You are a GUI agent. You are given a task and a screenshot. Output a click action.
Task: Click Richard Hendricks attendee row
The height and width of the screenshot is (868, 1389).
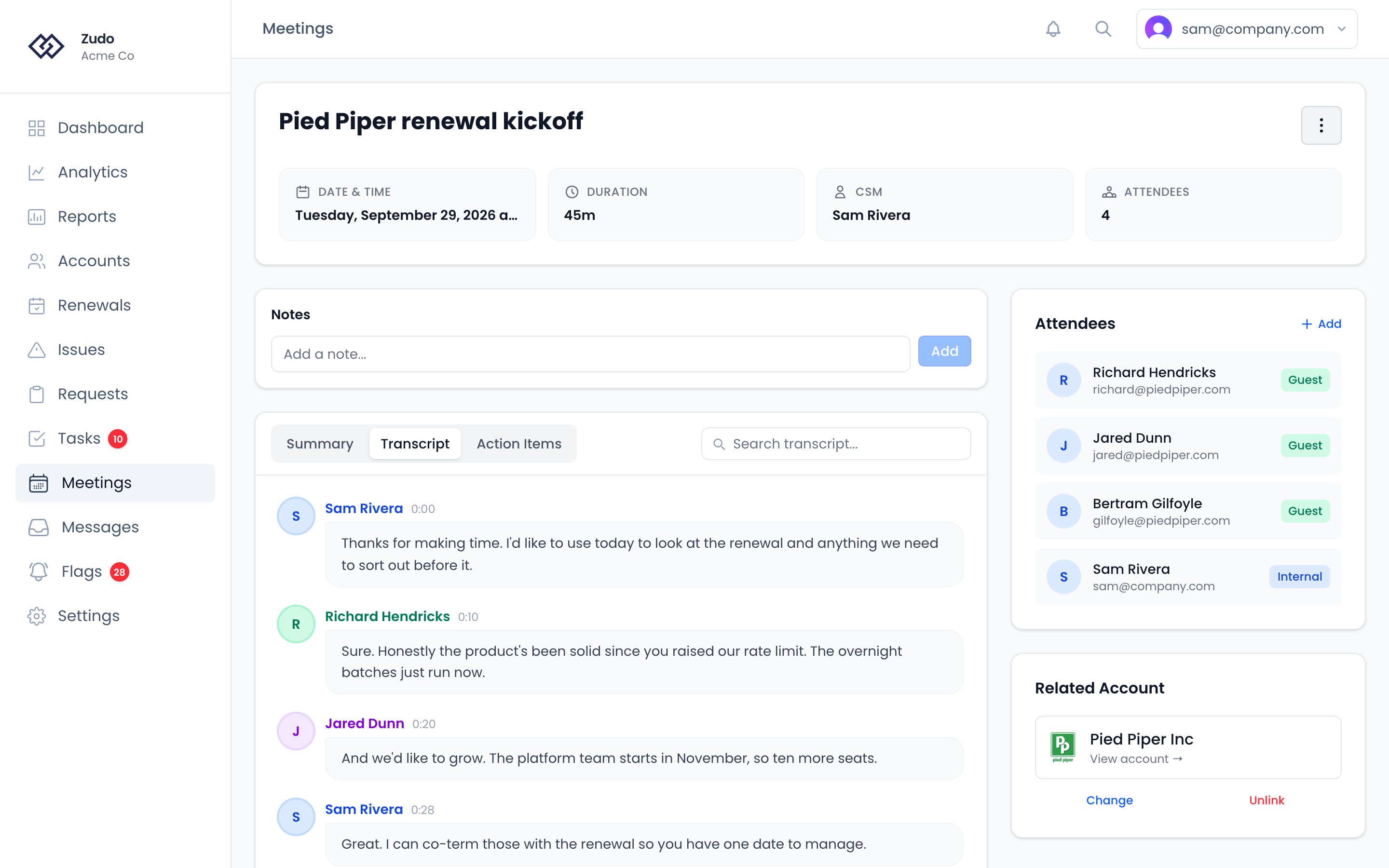tap(1187, 380)
